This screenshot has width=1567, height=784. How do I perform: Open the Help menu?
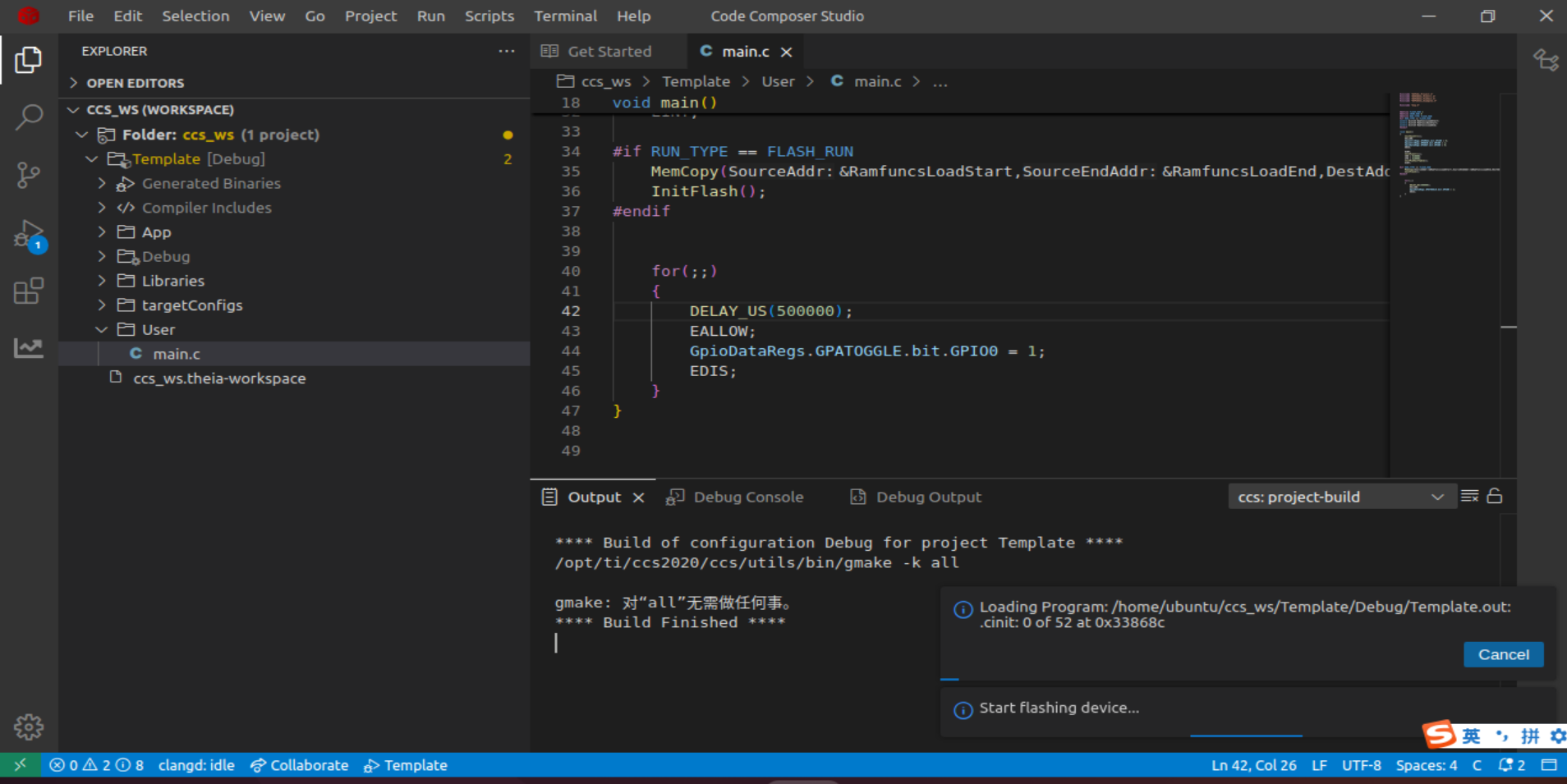(x=633, y=16)
